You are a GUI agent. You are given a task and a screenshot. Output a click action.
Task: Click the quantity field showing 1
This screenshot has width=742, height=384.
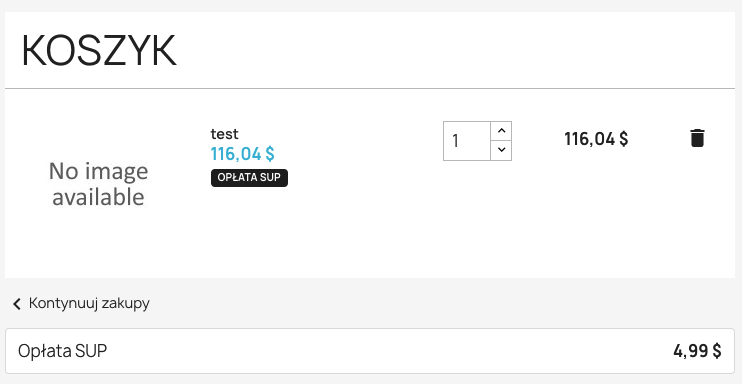(x=467, y=141)
